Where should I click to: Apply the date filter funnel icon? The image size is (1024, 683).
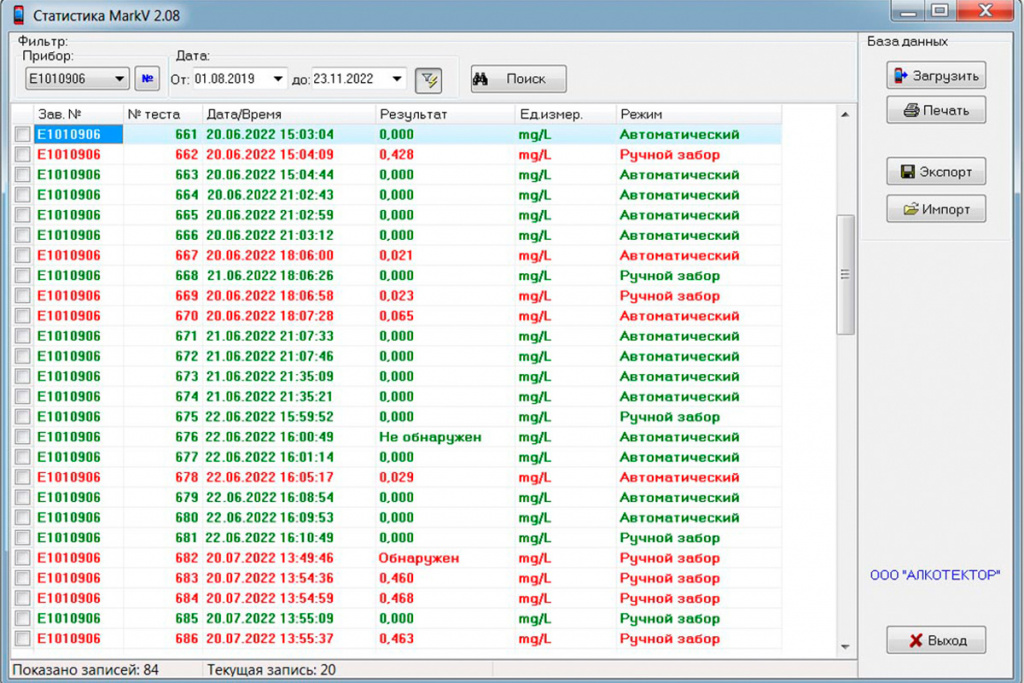tap(428, 80)
